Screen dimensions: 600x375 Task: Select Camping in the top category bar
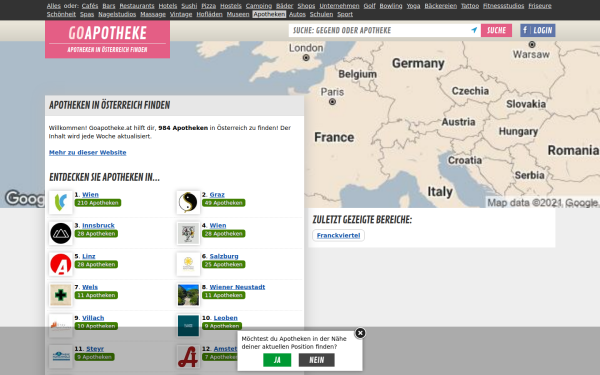pyautogui.click(x=259, y=6)
